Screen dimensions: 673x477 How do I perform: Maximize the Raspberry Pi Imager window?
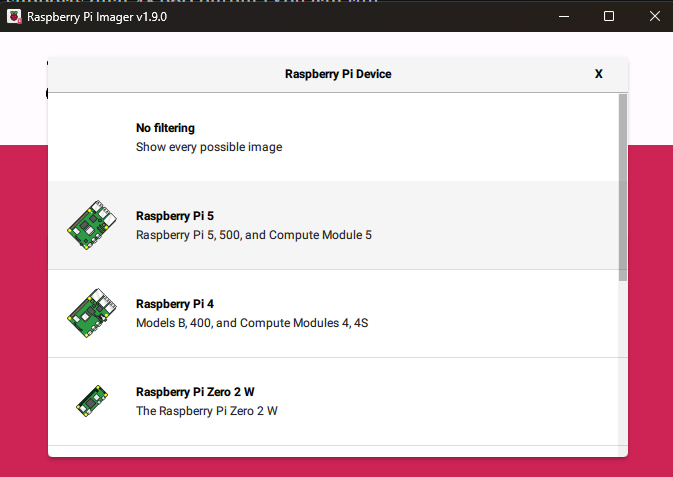[609, 16]
